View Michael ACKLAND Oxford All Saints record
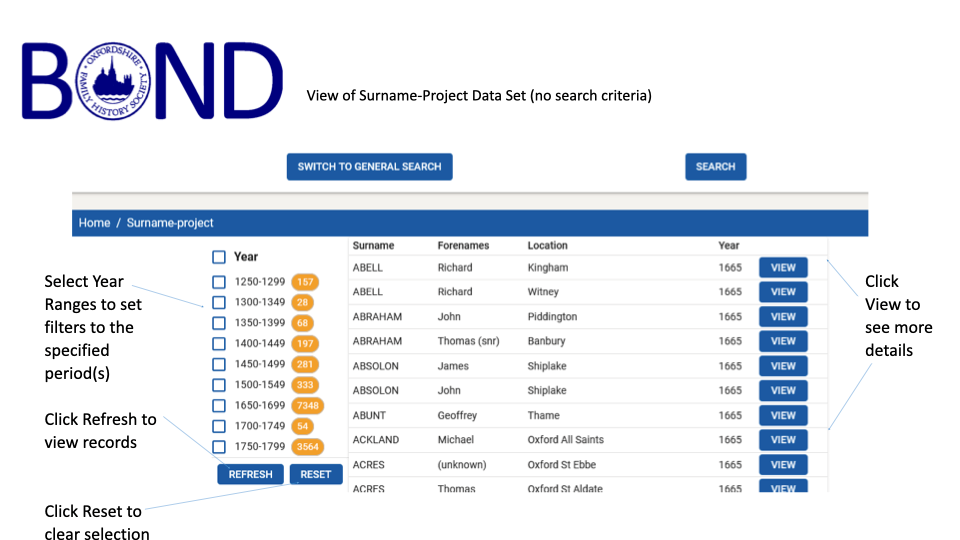 tap(783, 440)
